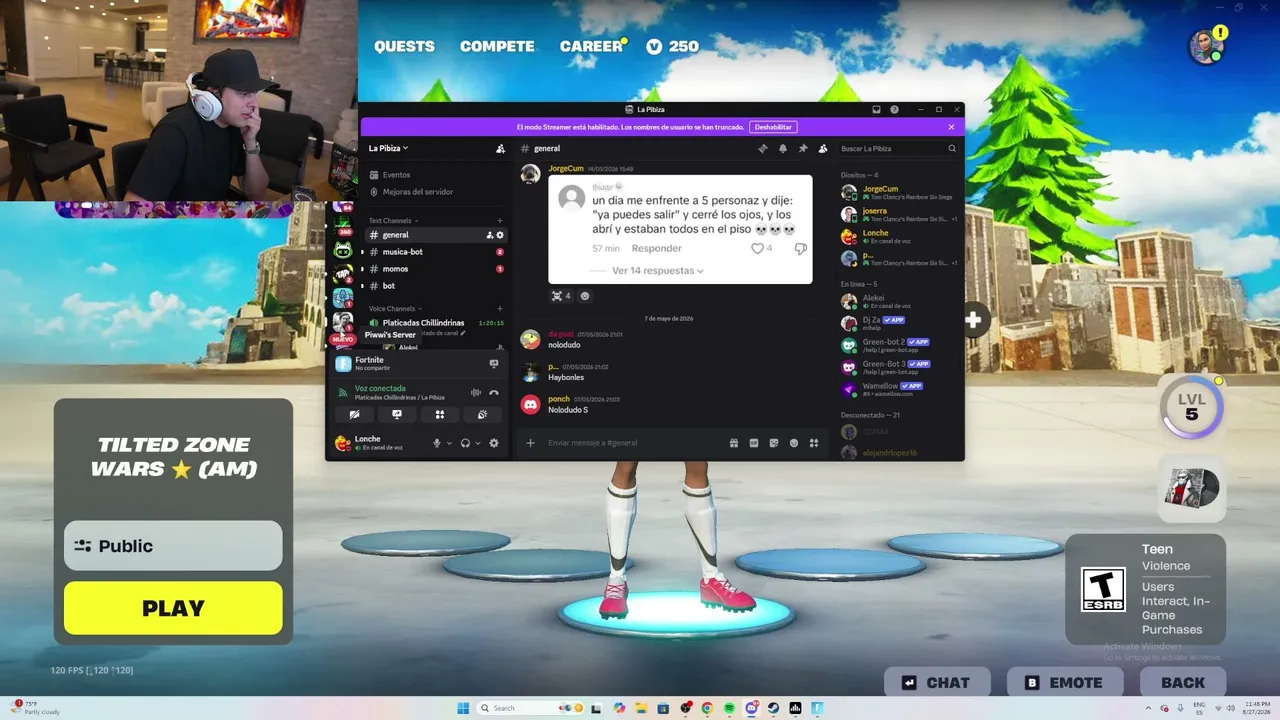Open Mejoras del servidor
Viewport: 1280px width, 720px height.
click(x=436, y=192)
